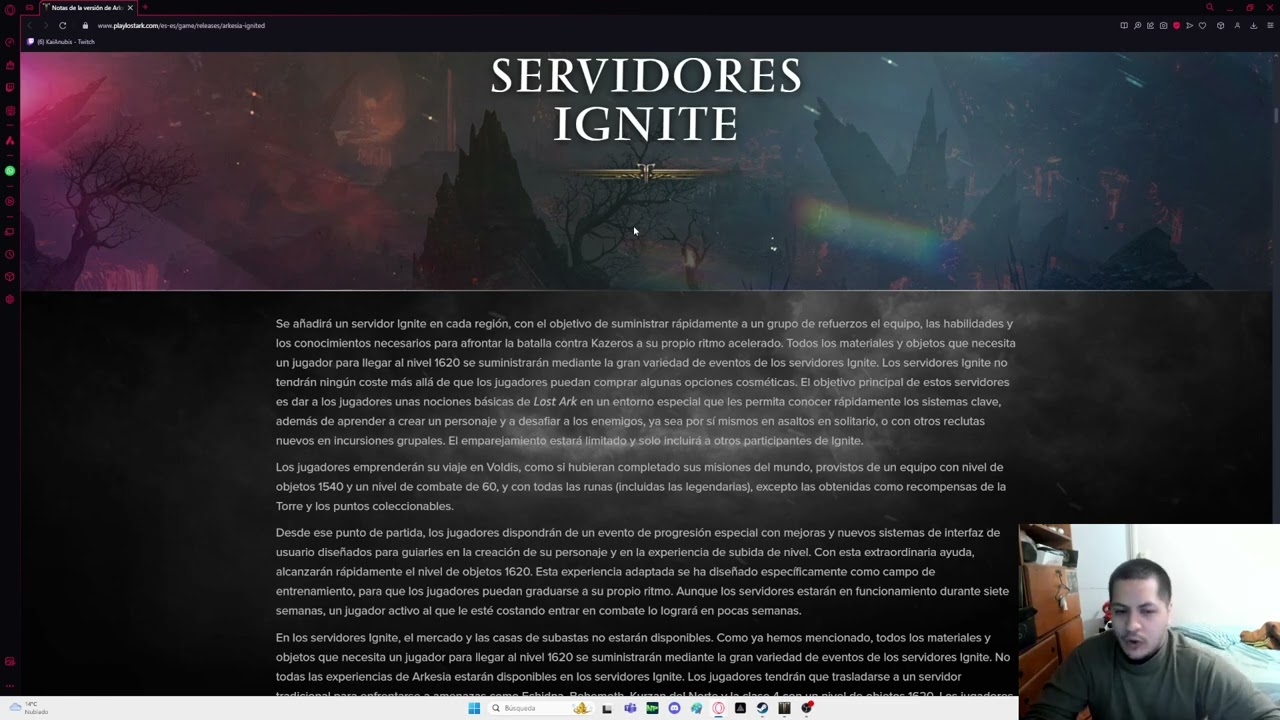
Task: Open the share page icon
Action: coord(1150,25)
